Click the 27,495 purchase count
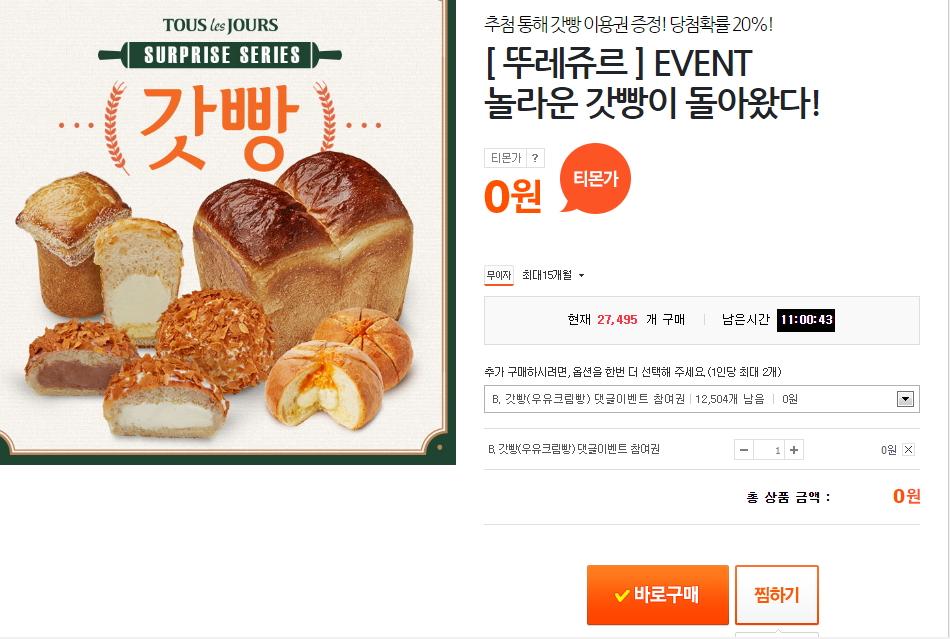 pos(617,320)
